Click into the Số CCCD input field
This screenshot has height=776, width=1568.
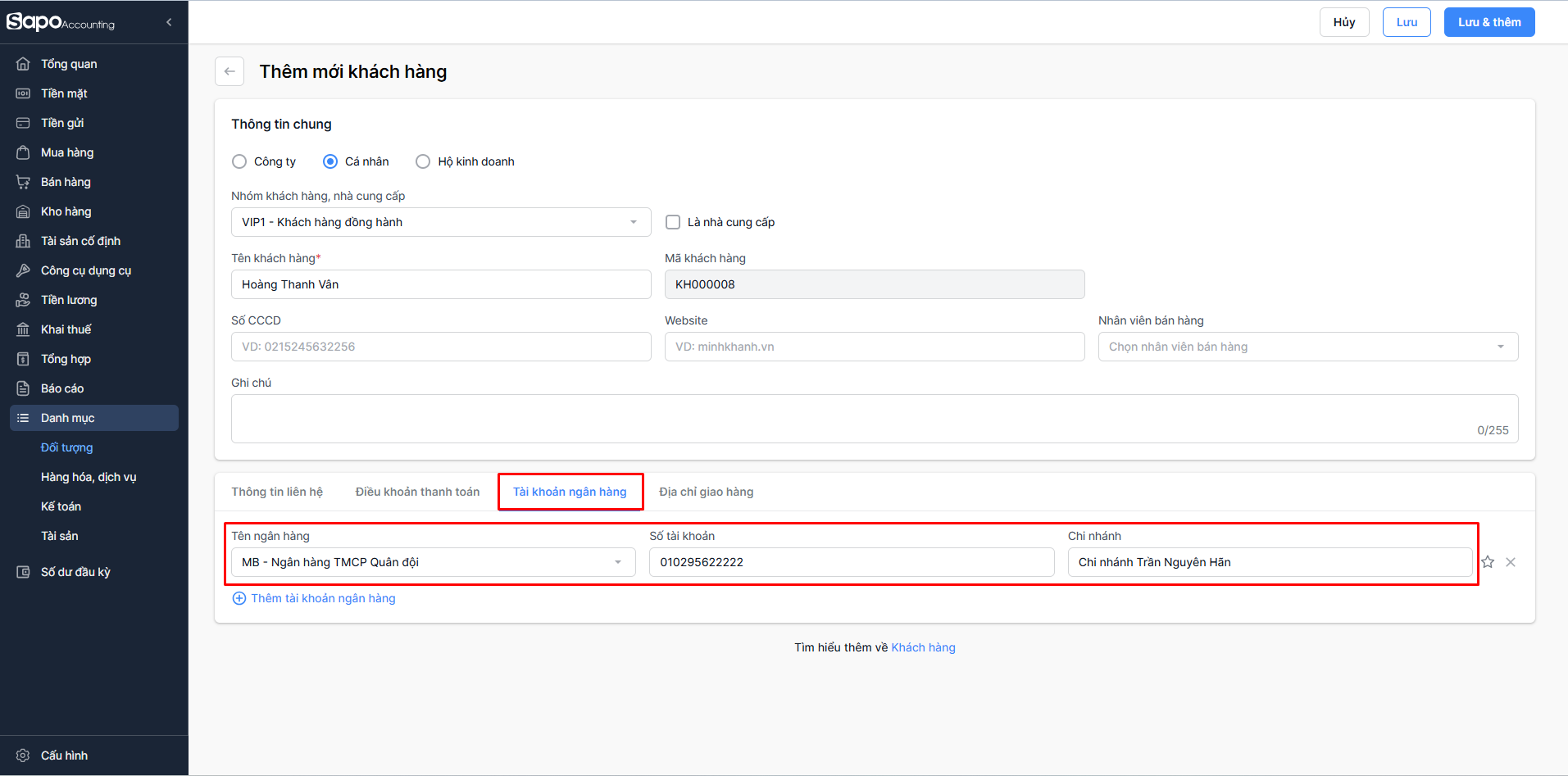(440, 347)
